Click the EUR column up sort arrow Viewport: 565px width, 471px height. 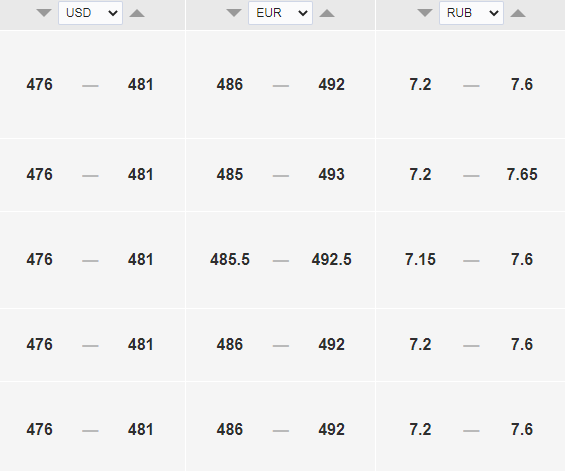tap(327, 13)
